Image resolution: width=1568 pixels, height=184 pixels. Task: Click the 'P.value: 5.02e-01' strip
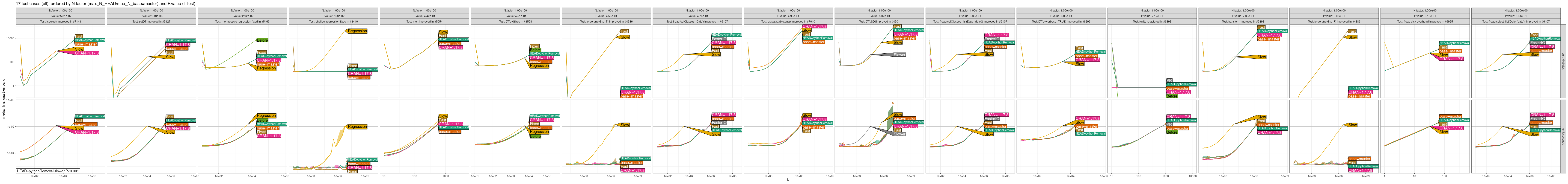pyautogui.click(x=879, y=16)
